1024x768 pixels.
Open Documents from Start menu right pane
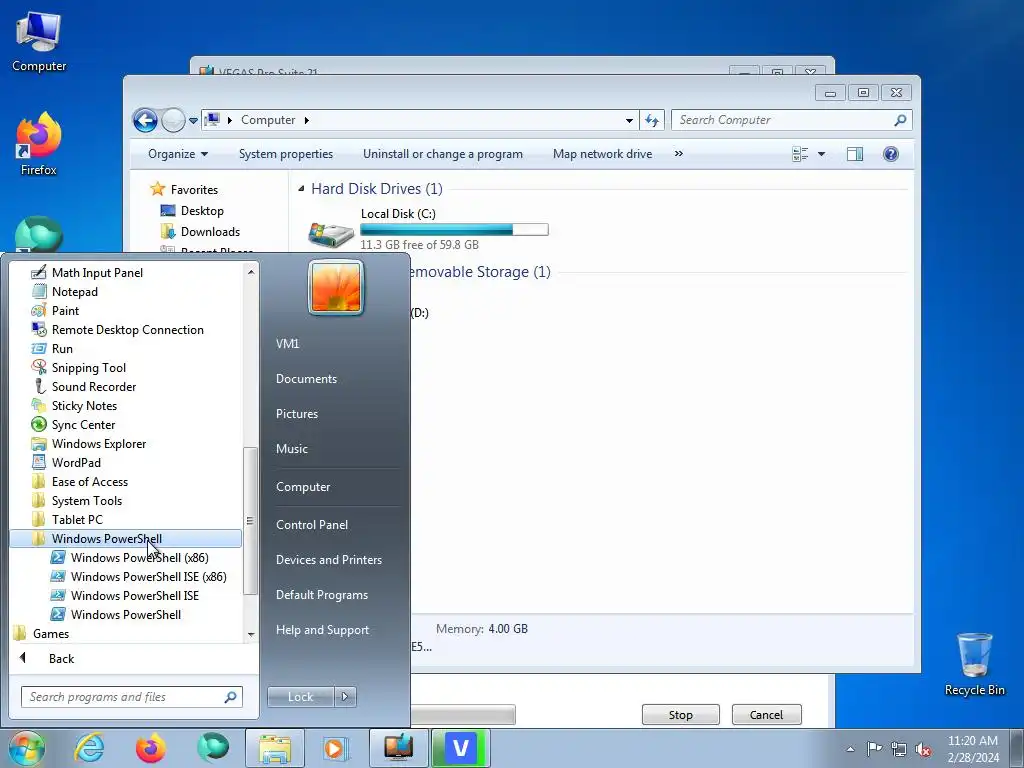tap(306, 379)
